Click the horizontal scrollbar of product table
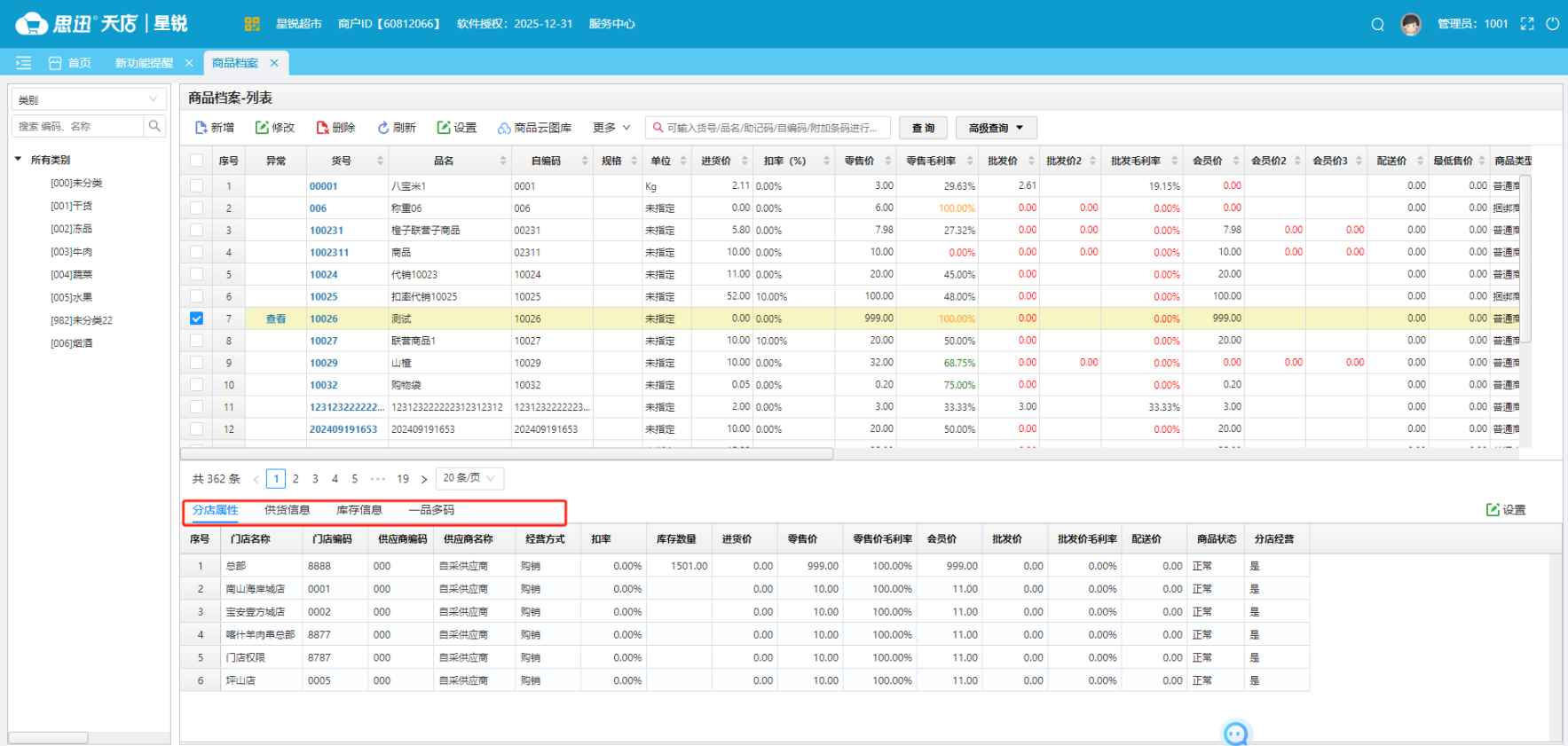This screenshot has height=746, width=1568. click(x=506, y=453)
